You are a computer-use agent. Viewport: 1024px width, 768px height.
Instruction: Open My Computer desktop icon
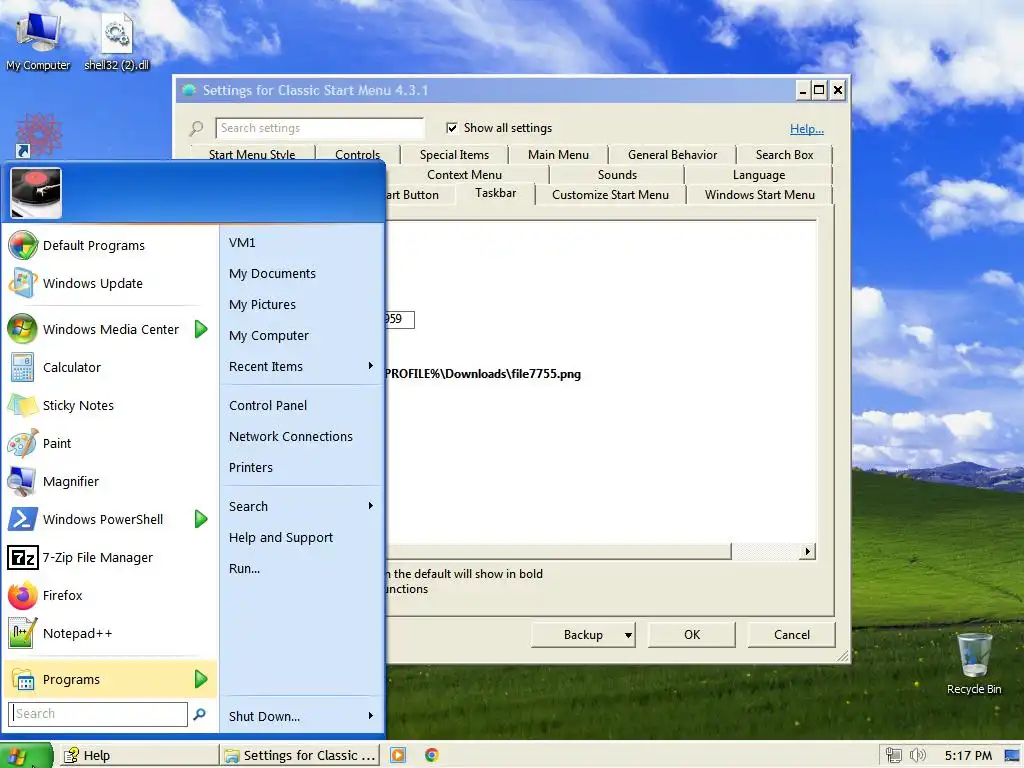point(38,40)
